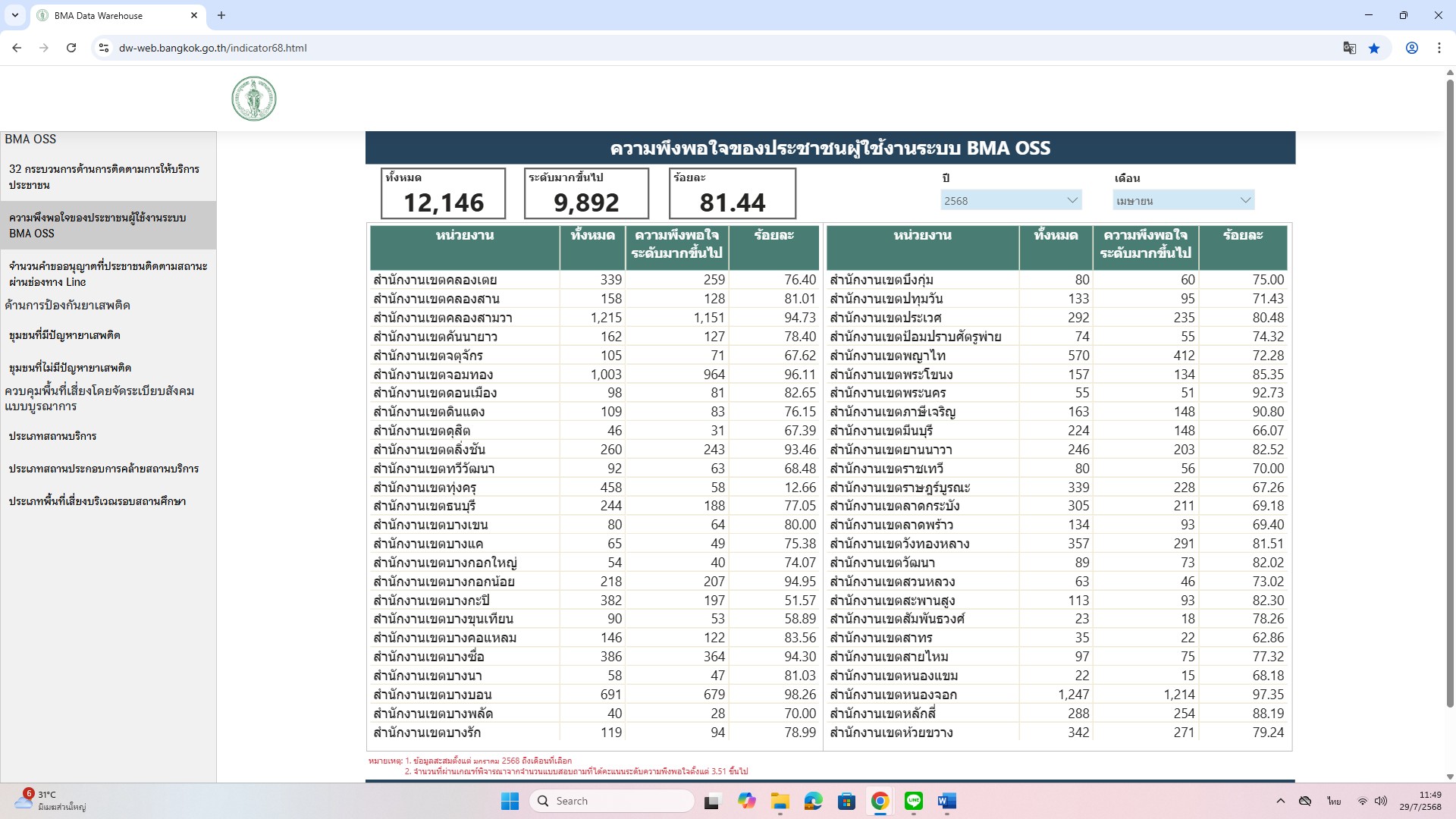The height and width of the screenshot is (819, 1456).
Task: Click BMA OSS sidebar heading
Action: click(x=30, y=140)
